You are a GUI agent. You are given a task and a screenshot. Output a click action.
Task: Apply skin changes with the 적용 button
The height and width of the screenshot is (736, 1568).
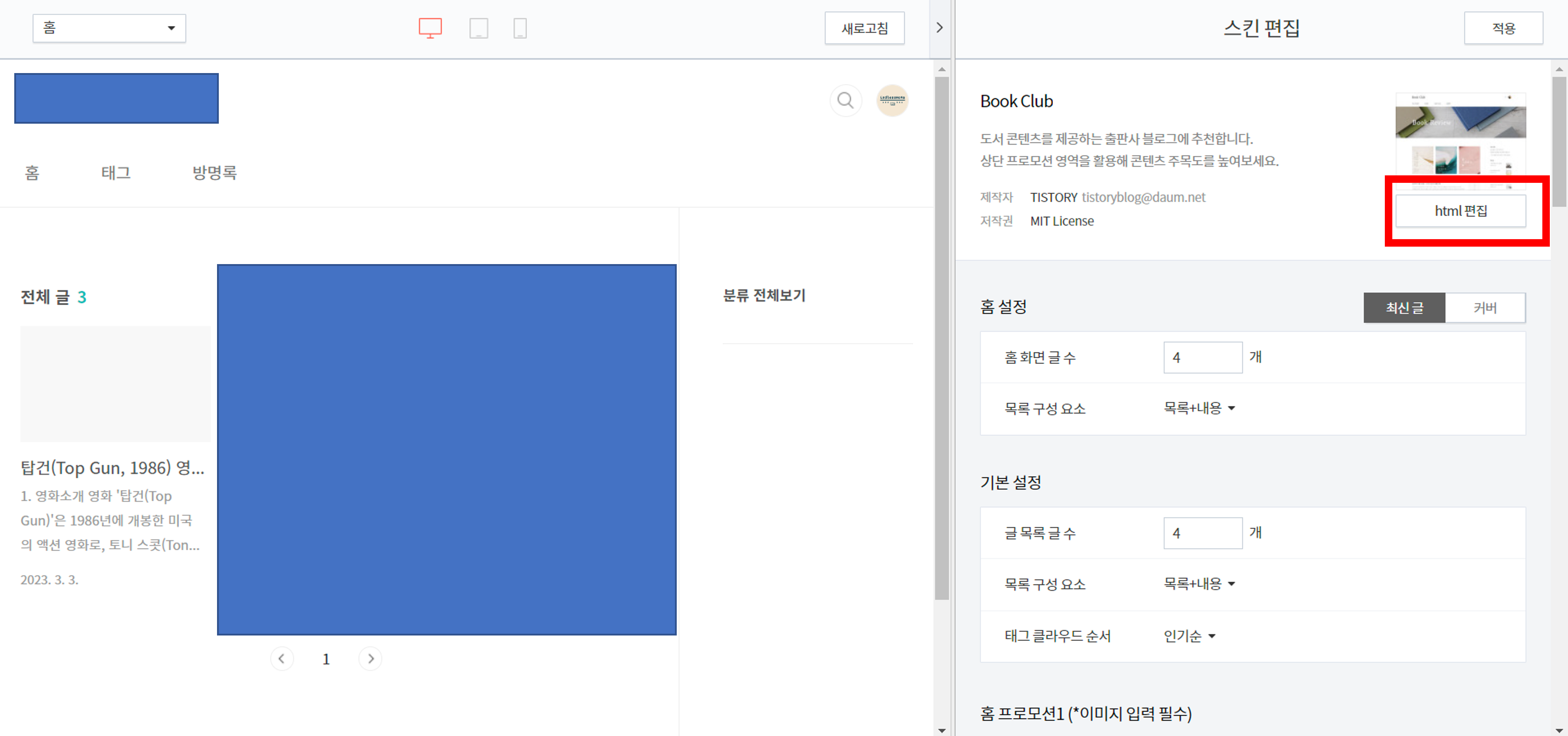tap(1503, 28)
